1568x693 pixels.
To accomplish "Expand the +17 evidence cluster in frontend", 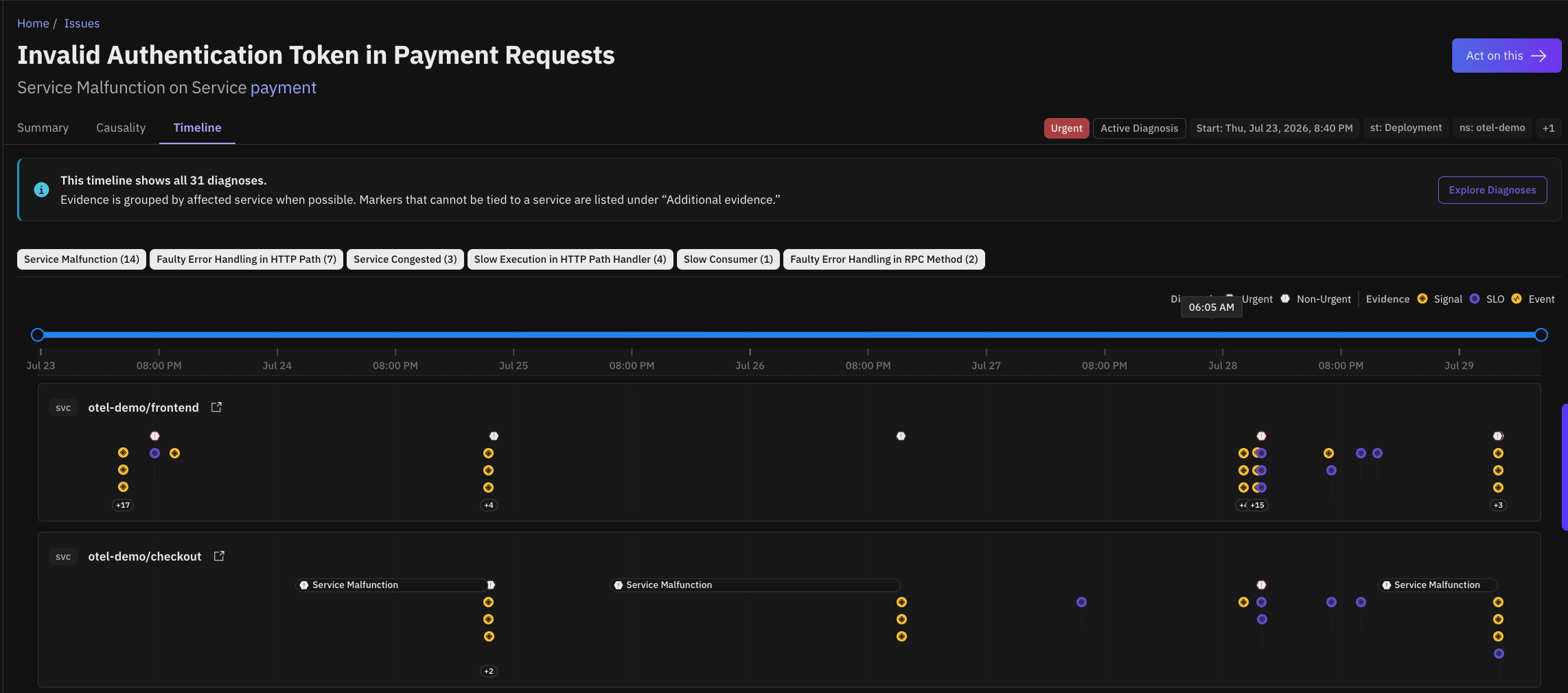I will point(123,505).
